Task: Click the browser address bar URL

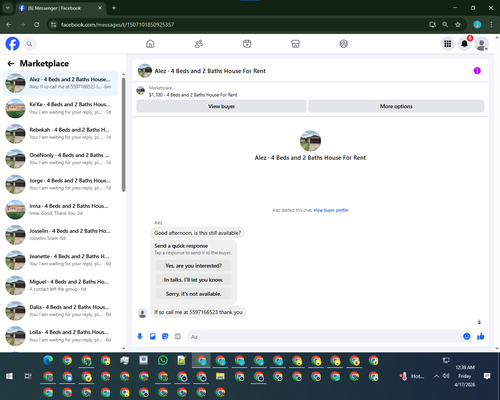Action: pyautogui.click(x=117, y=25)
